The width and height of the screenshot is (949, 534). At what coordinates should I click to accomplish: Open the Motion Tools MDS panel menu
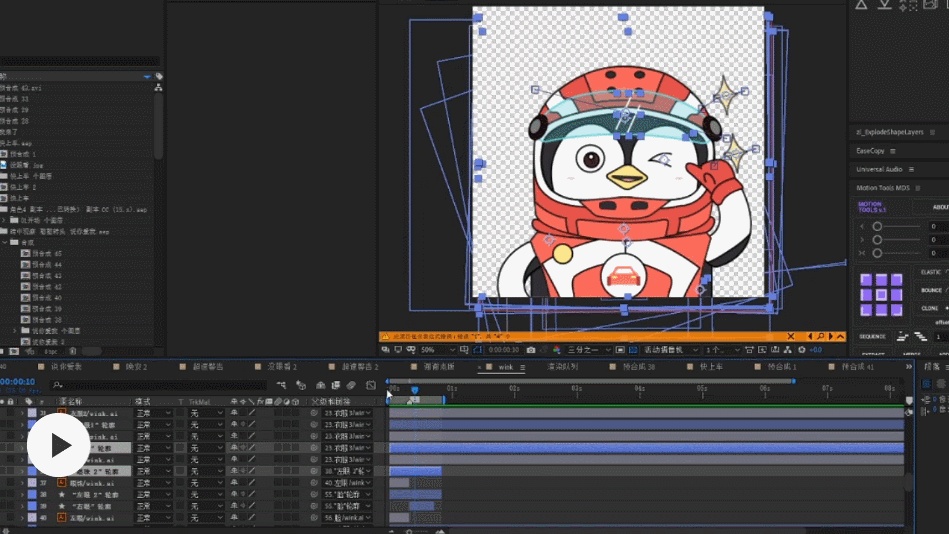918,188
